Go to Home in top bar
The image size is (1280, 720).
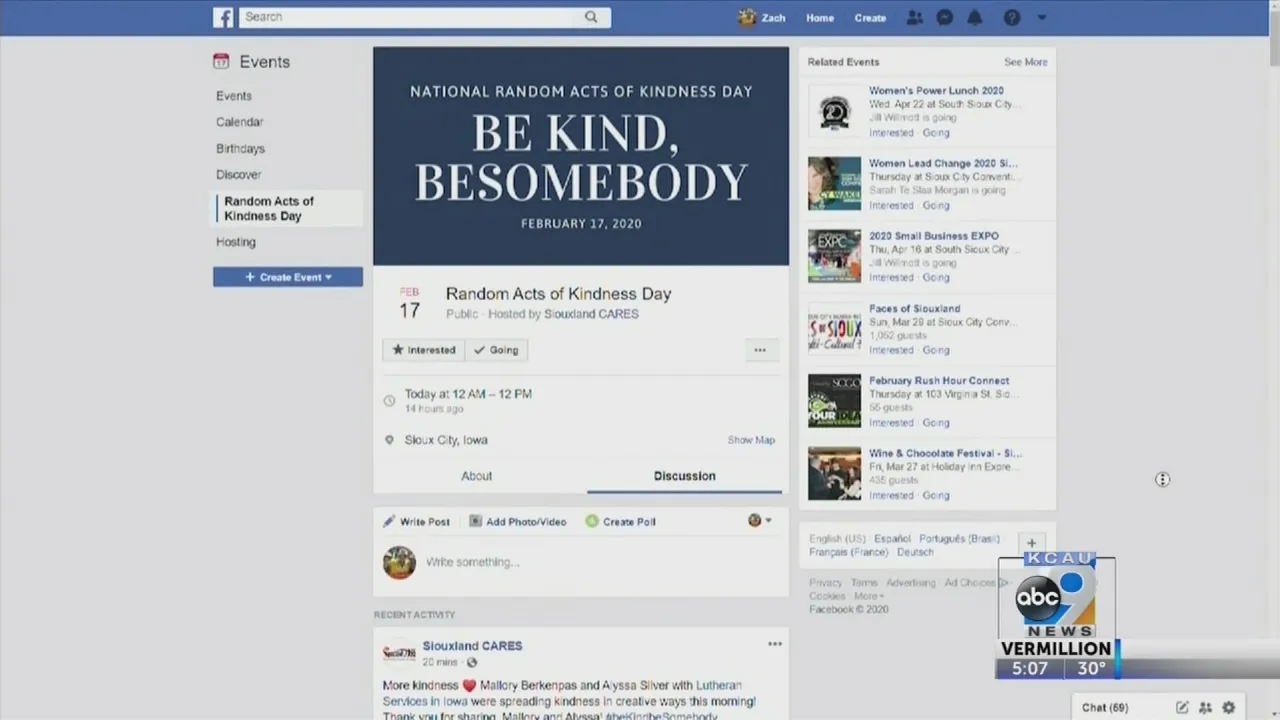pos(820,18)
